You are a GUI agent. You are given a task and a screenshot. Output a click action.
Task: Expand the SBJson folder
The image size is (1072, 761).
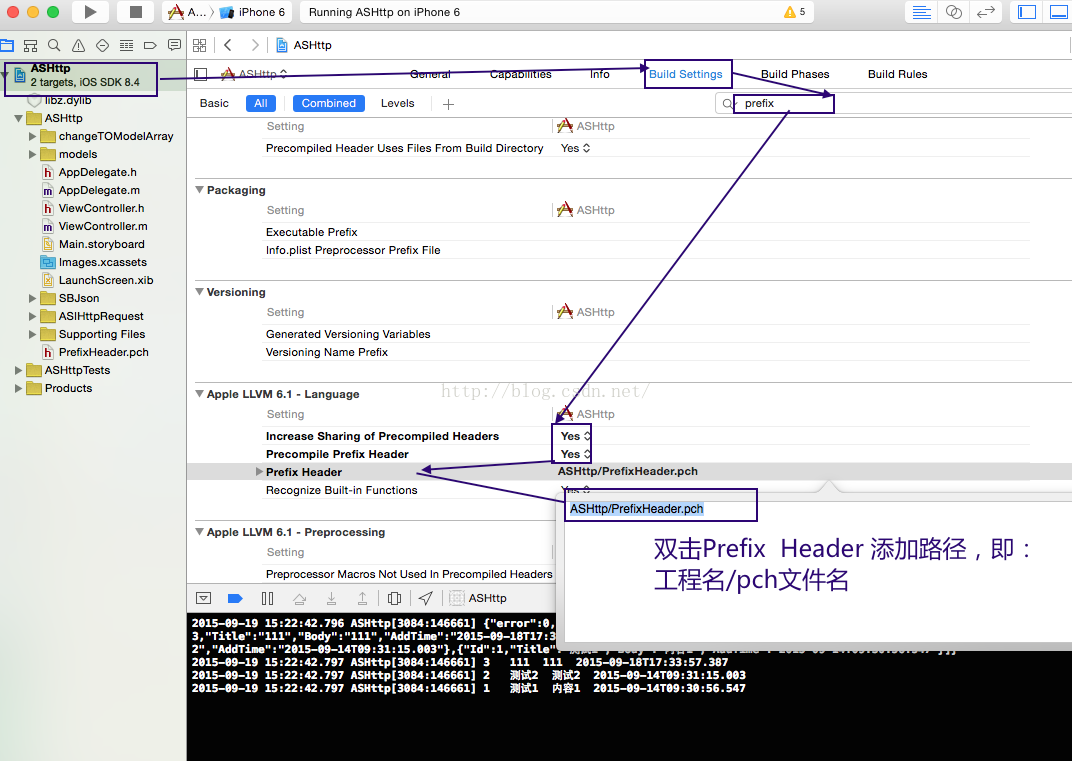click(x=32, y=298)
